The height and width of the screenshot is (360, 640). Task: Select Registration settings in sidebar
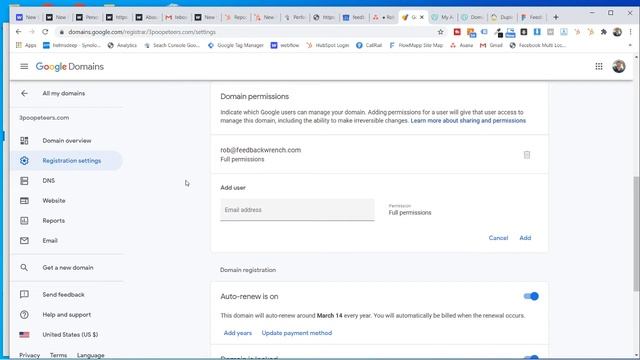(67, 160)
